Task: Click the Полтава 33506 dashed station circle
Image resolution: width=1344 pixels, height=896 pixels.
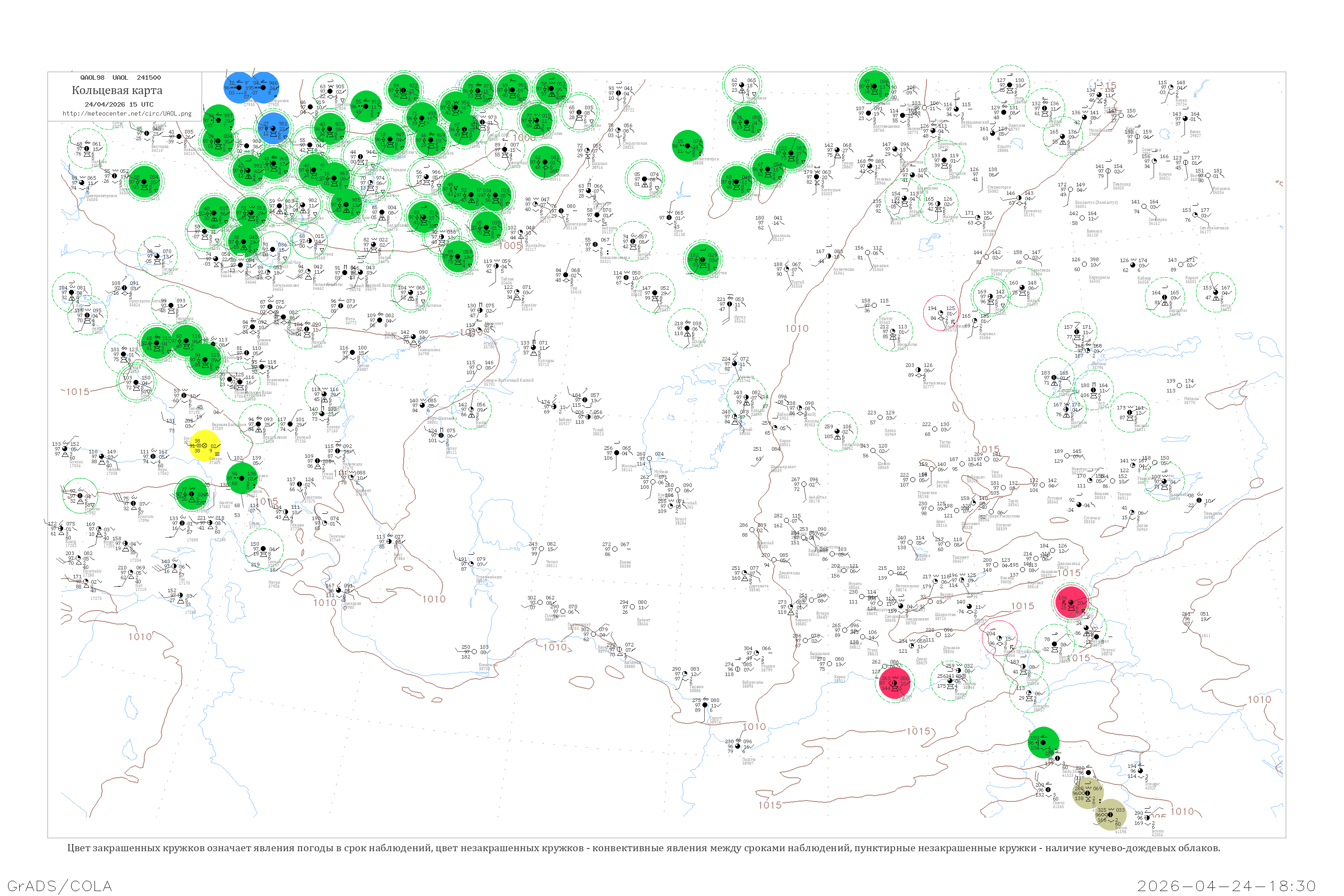Action: (87, 148)
